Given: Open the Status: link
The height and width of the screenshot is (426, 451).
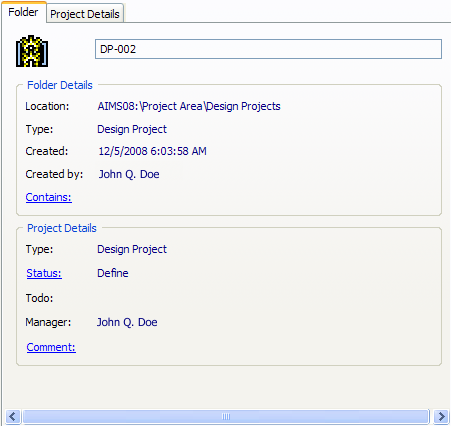Looking at the screenshot, I should coord(44,273).
